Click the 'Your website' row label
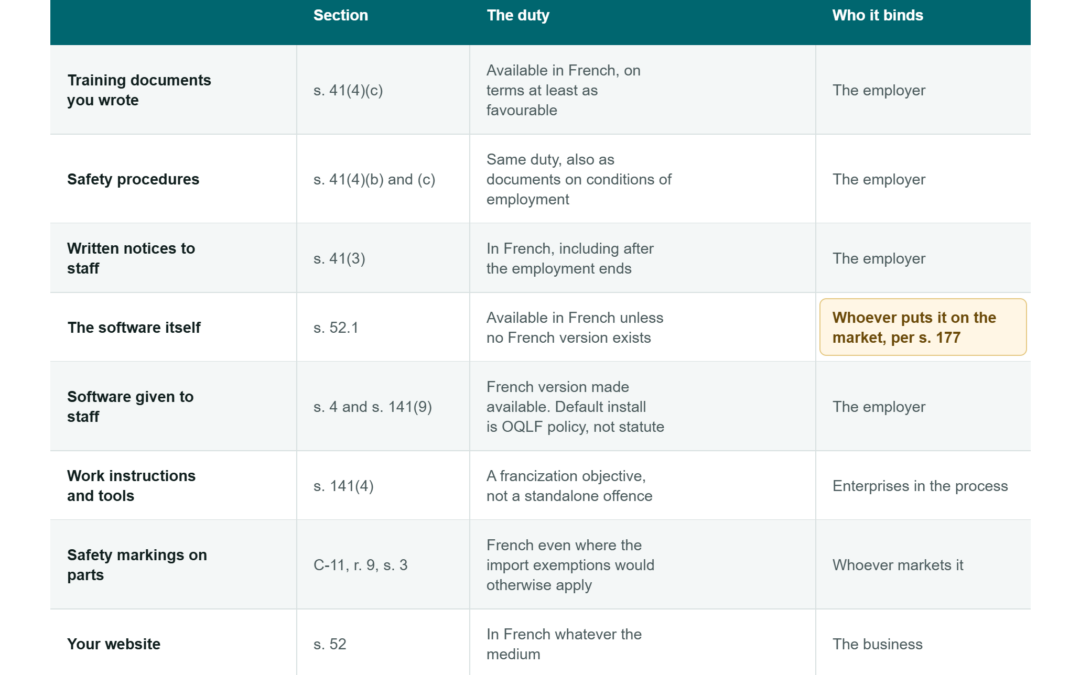This screenshot has width=1080, height=675. (114, 644)
